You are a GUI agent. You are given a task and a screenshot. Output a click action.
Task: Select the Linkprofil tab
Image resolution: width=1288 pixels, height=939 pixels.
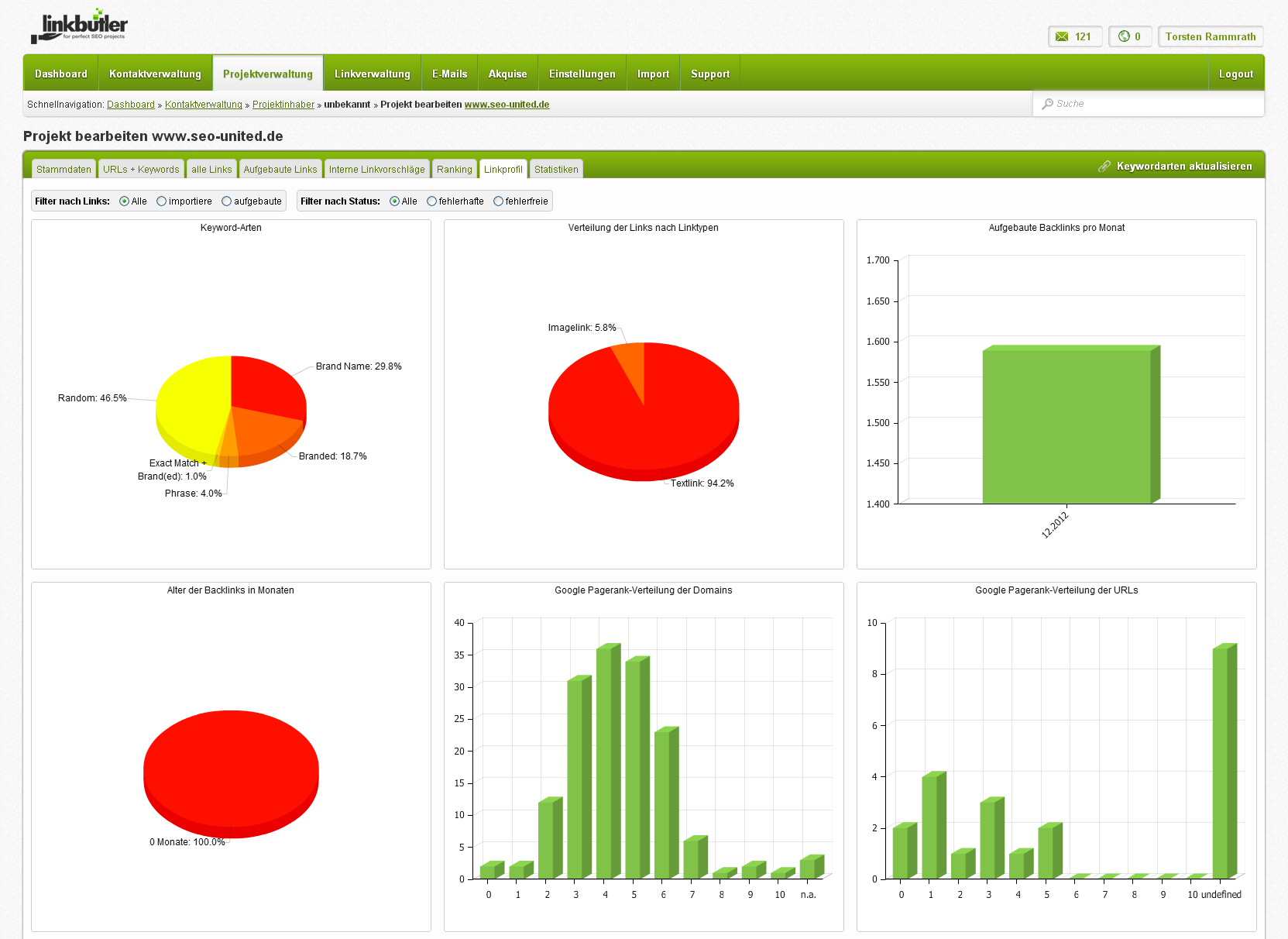[503, 169]
